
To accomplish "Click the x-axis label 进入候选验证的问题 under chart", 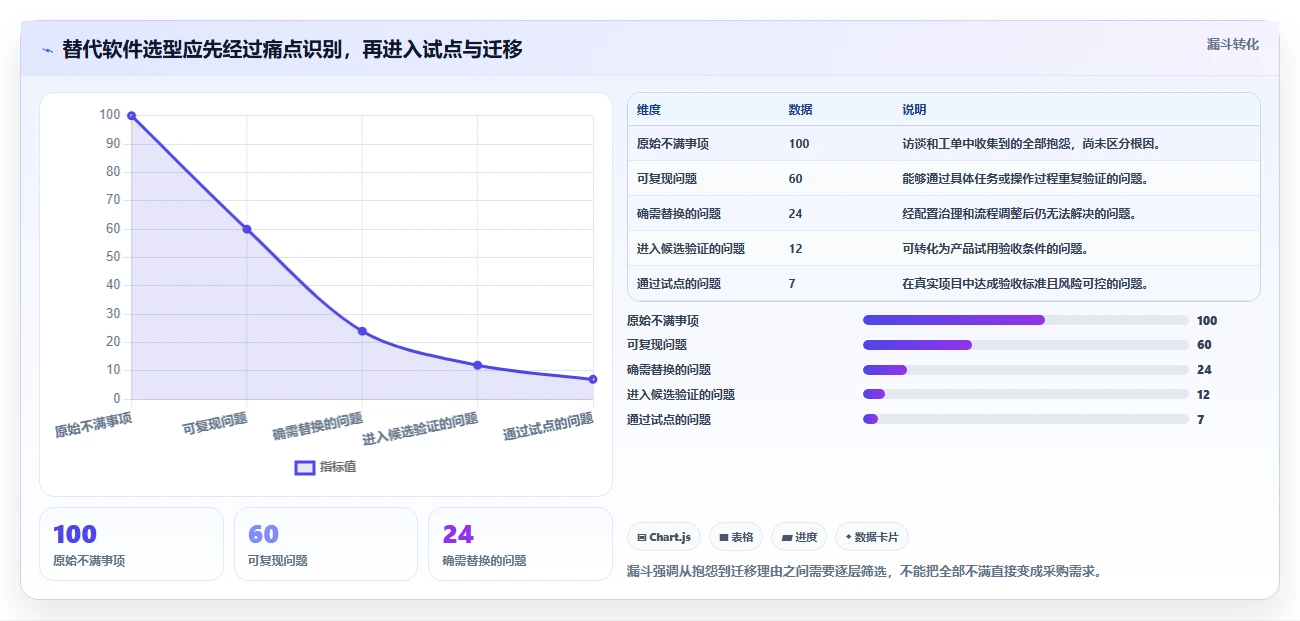I will point(420,429).
